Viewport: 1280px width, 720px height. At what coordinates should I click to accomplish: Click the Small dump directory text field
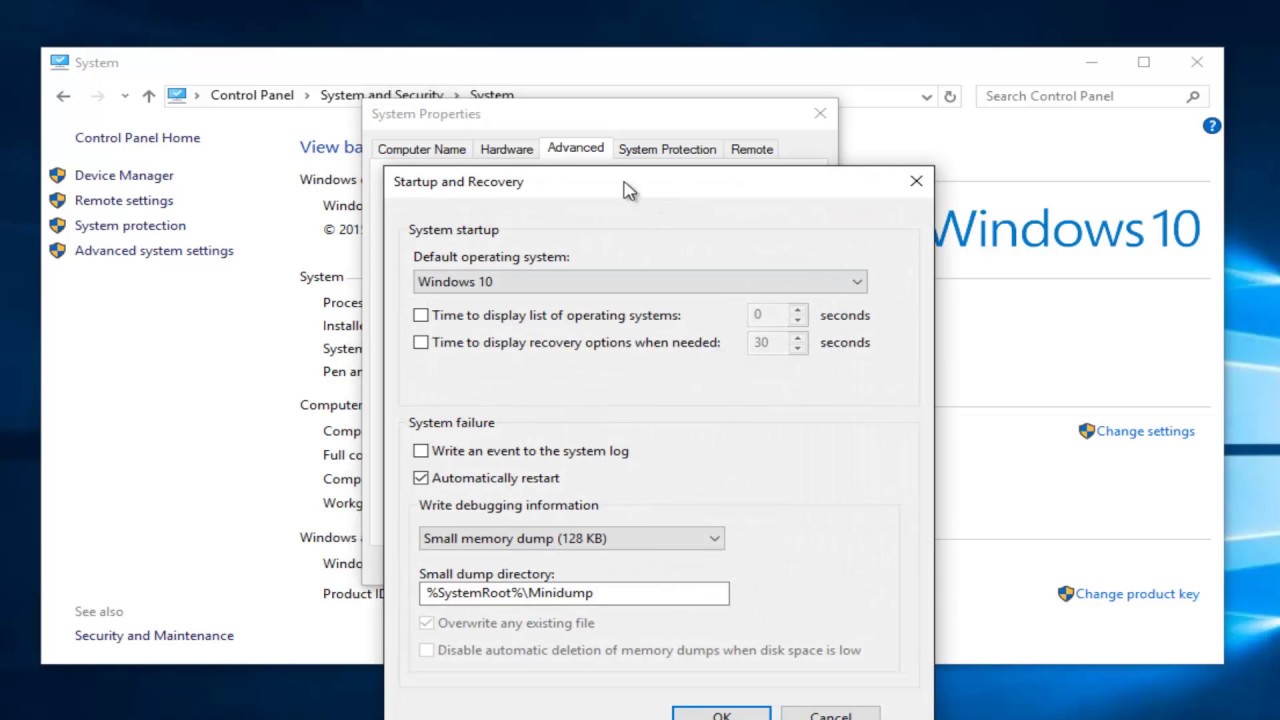click(574, 593)
